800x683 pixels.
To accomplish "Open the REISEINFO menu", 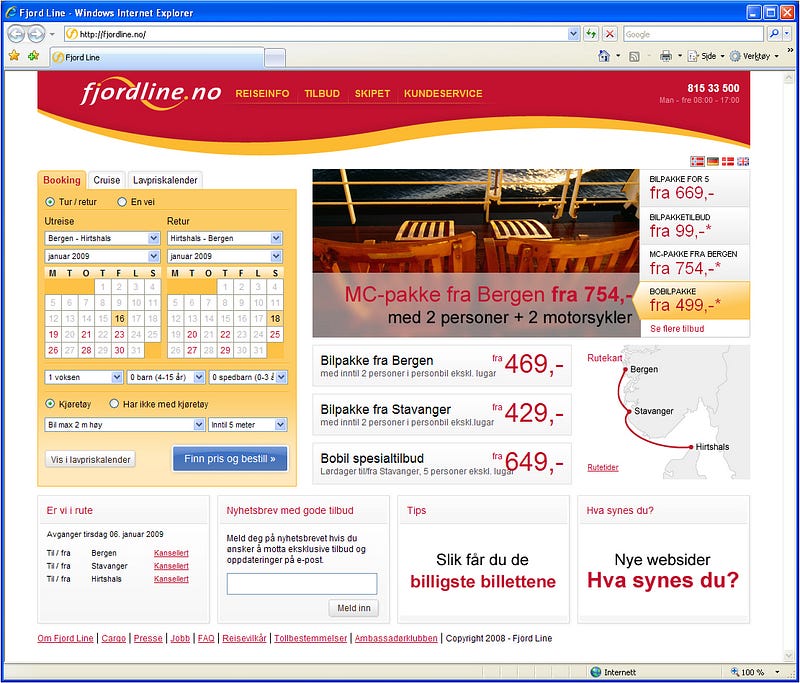I will 262,94.
